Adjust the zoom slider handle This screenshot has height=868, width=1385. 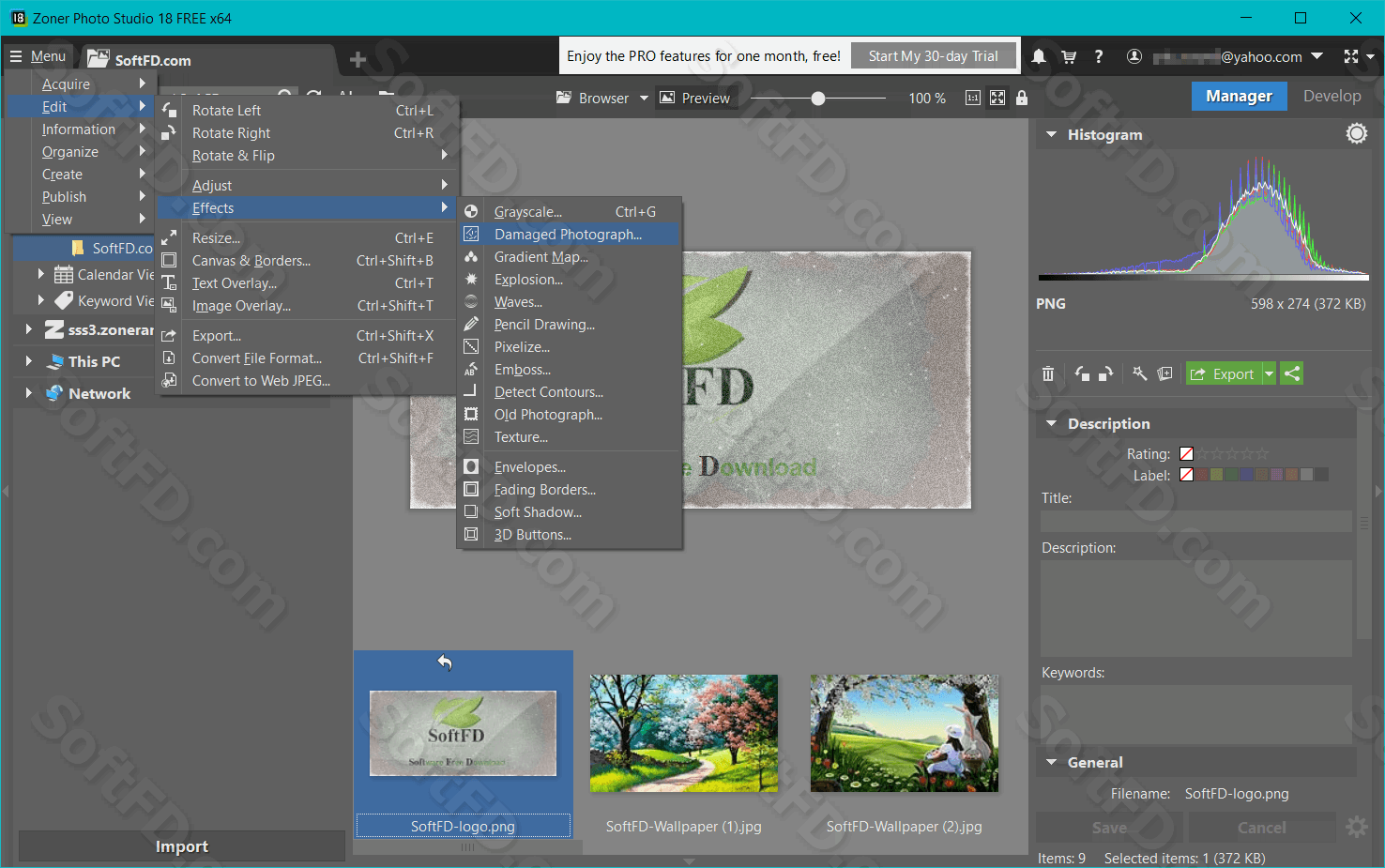pos(818,98)
